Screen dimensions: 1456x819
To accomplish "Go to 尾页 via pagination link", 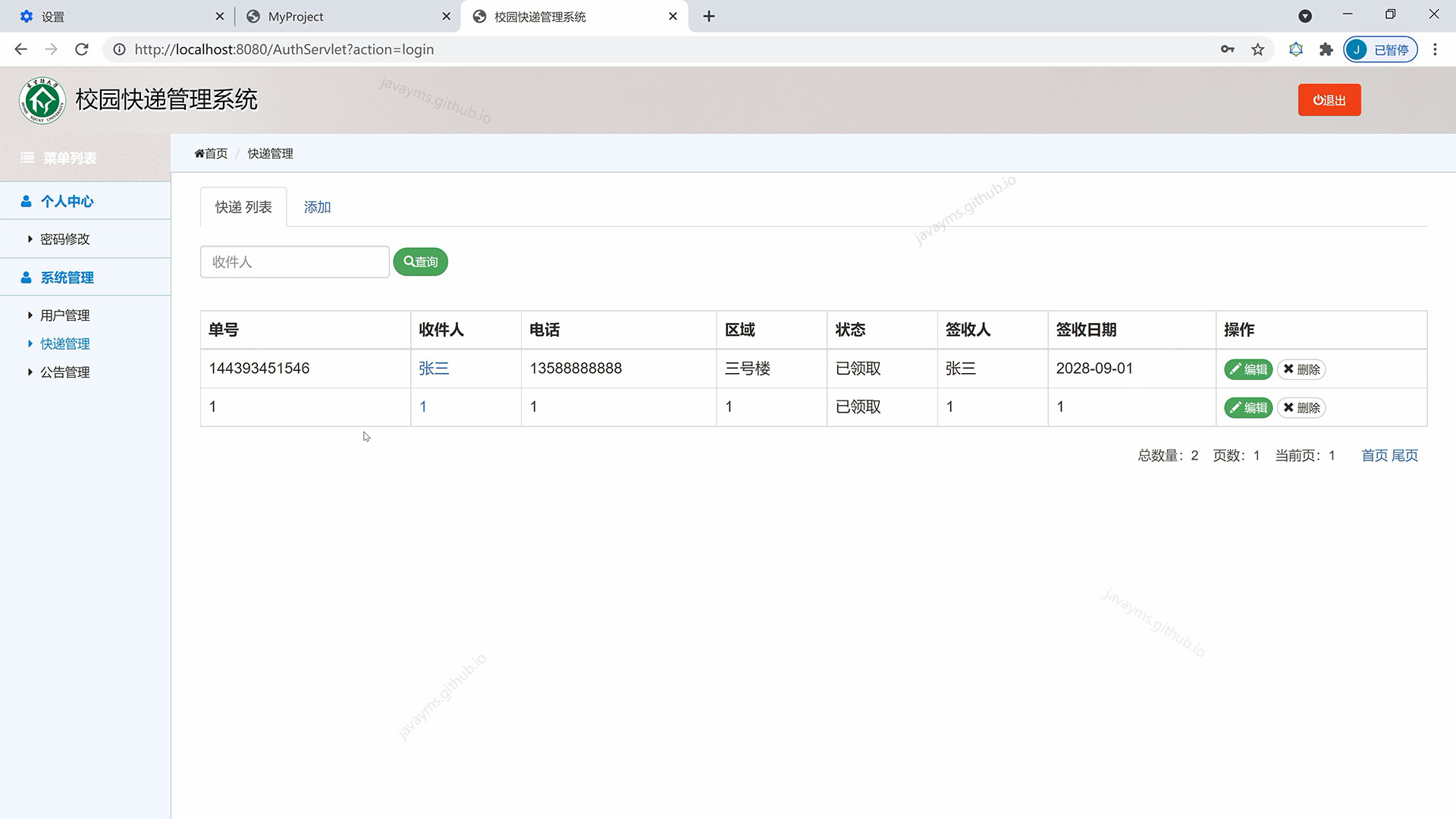I will 1404,455.
